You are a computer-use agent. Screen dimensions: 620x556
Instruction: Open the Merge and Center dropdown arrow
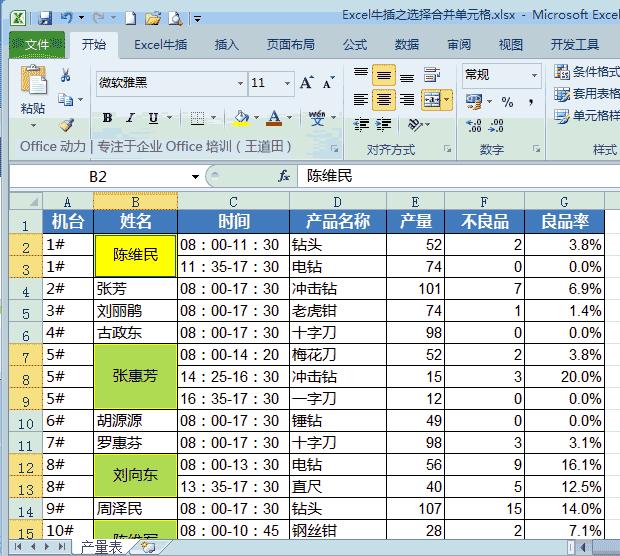(x=447, y=100)
